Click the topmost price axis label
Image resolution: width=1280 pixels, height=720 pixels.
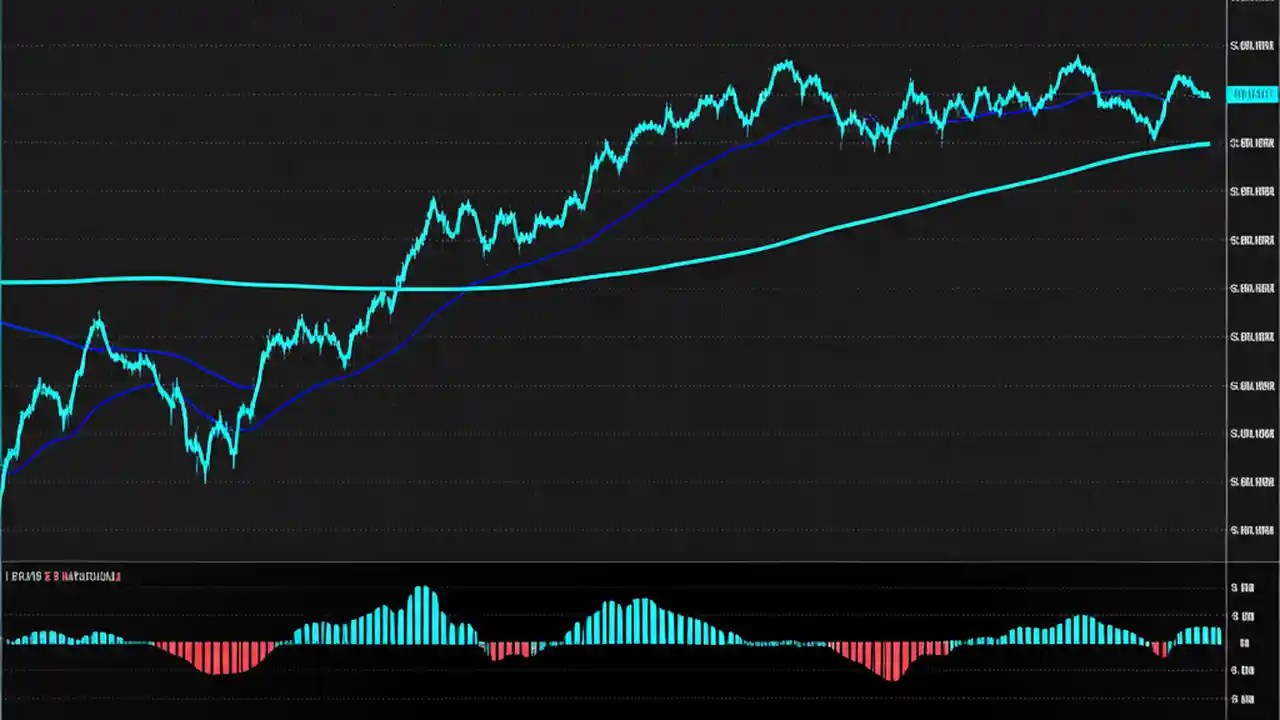pos(1252,44)
